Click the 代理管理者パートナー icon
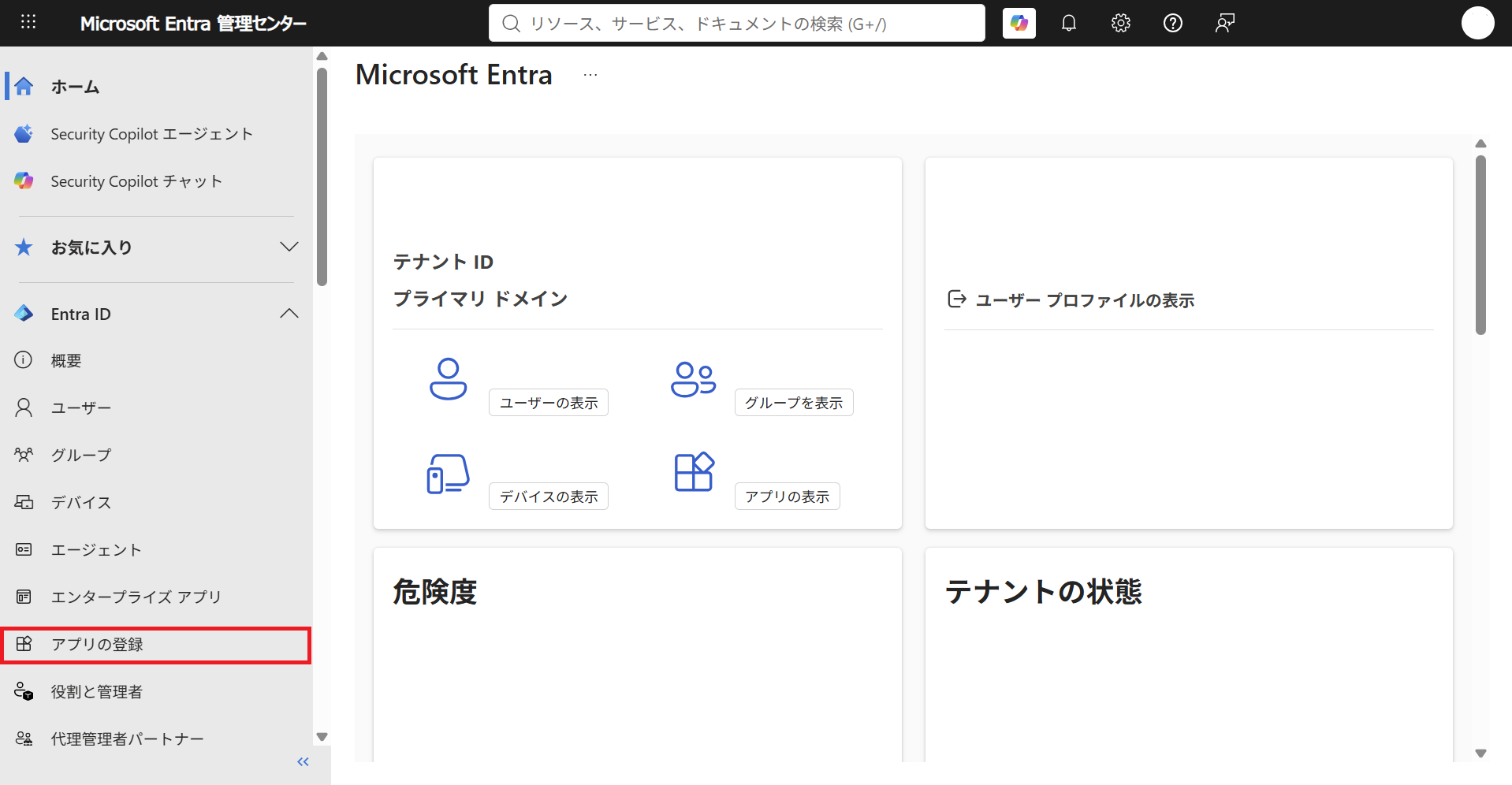This screenshot has height=785, width=1512. (x=24, y=738)
